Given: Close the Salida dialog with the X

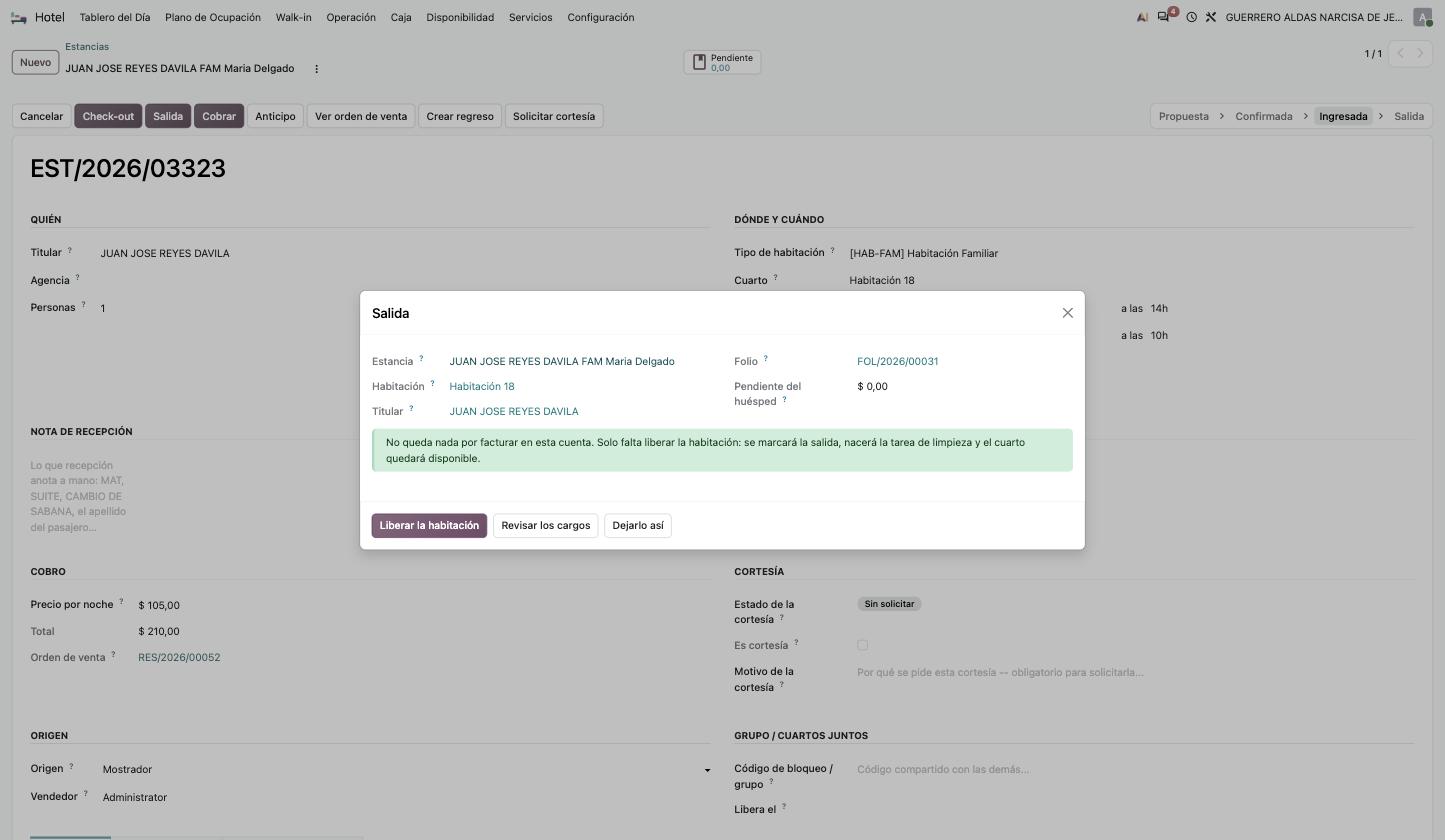Looking at the screenshot, I should pos(1067,313).
